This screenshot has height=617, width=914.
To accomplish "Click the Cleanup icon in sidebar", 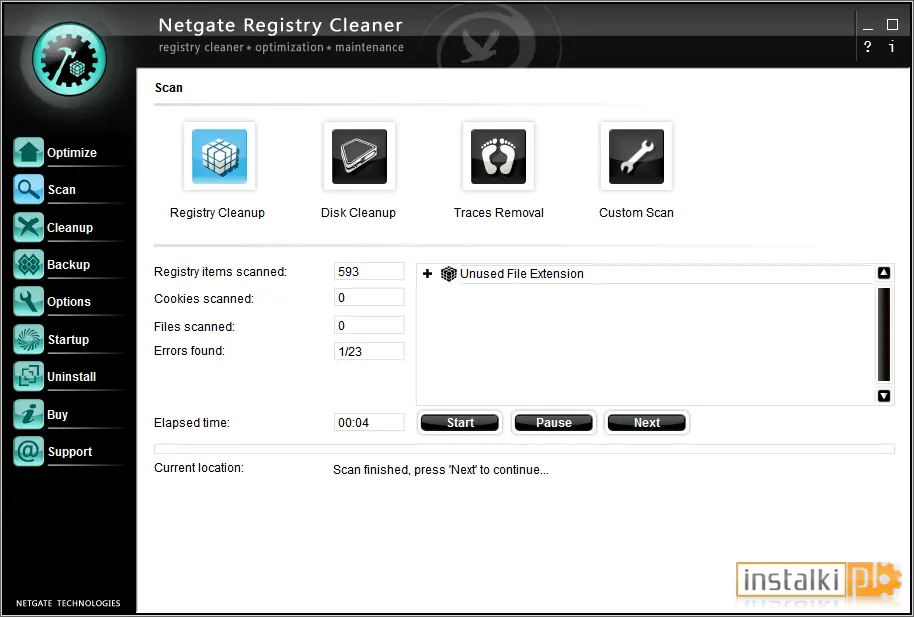I will [x=29, y=227].
